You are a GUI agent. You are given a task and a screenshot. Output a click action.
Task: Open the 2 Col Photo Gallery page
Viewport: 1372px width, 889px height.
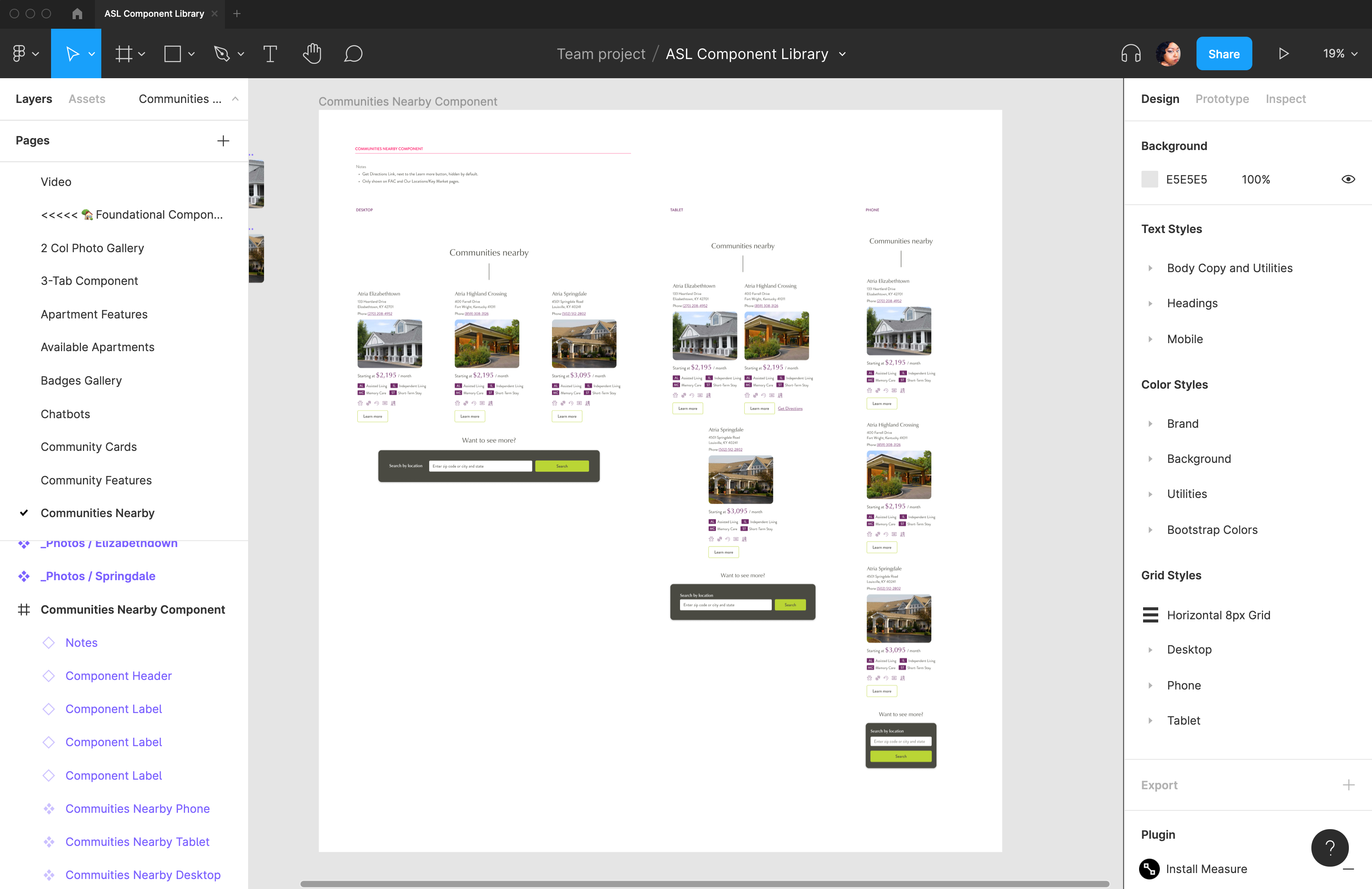click(x=92, y=248)
